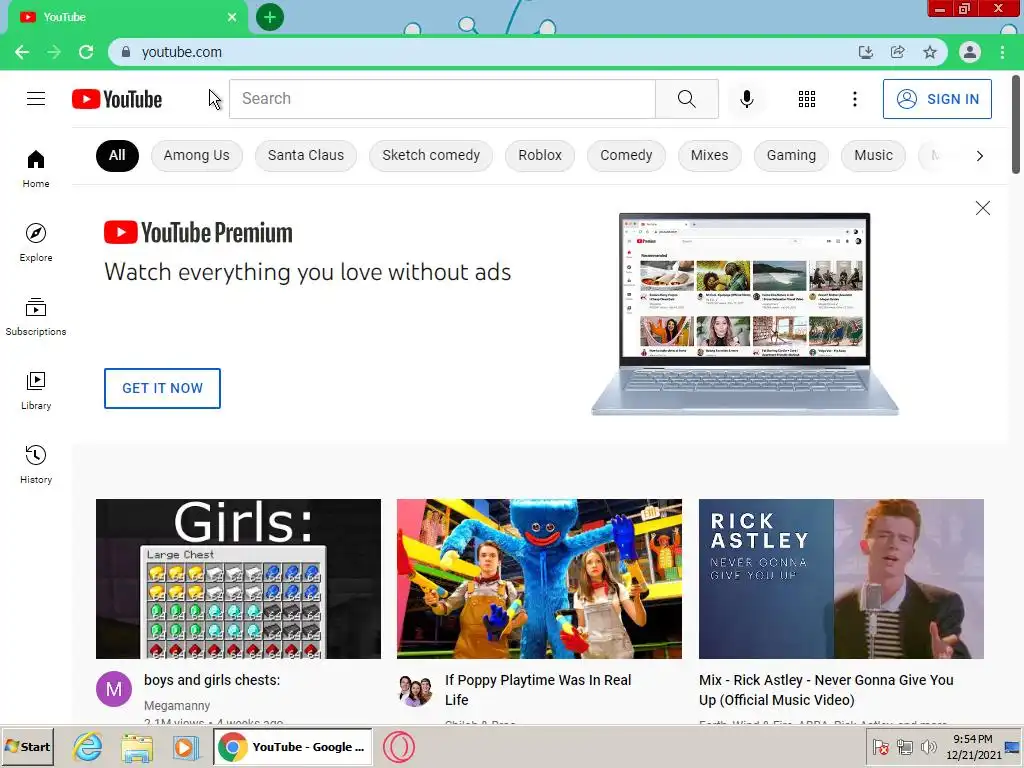
Task: Launch Internet Explorer from taskbar
Action: [88, 746]
